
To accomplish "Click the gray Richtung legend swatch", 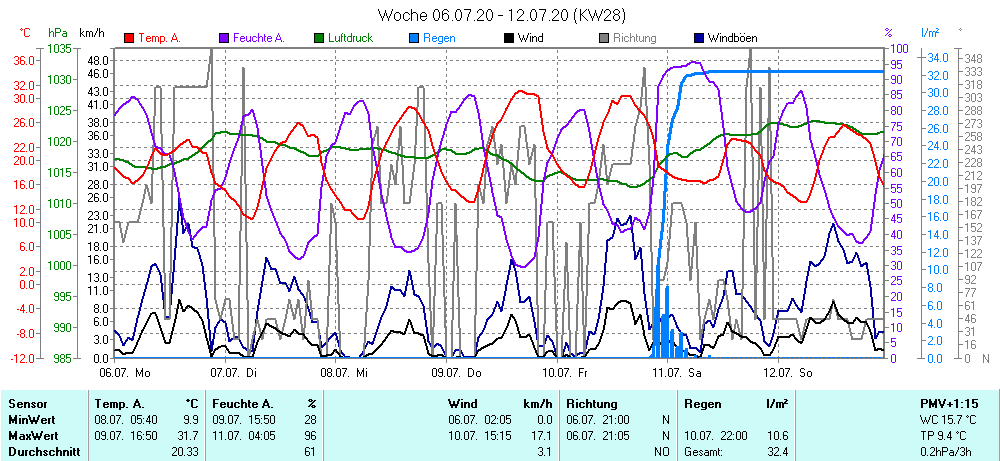I will coord(604,38).
